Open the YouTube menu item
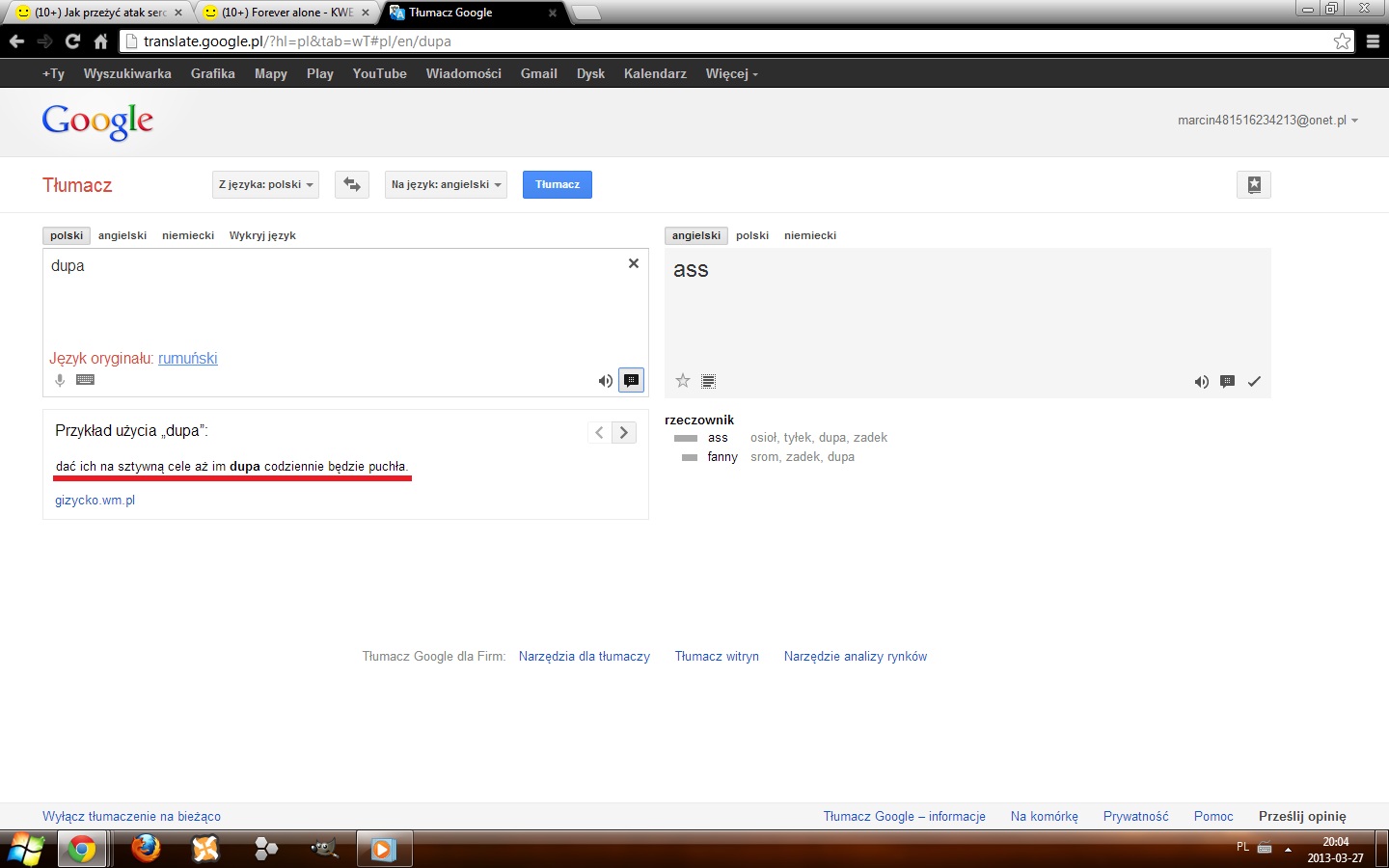1389x868 pixels. 379,73
